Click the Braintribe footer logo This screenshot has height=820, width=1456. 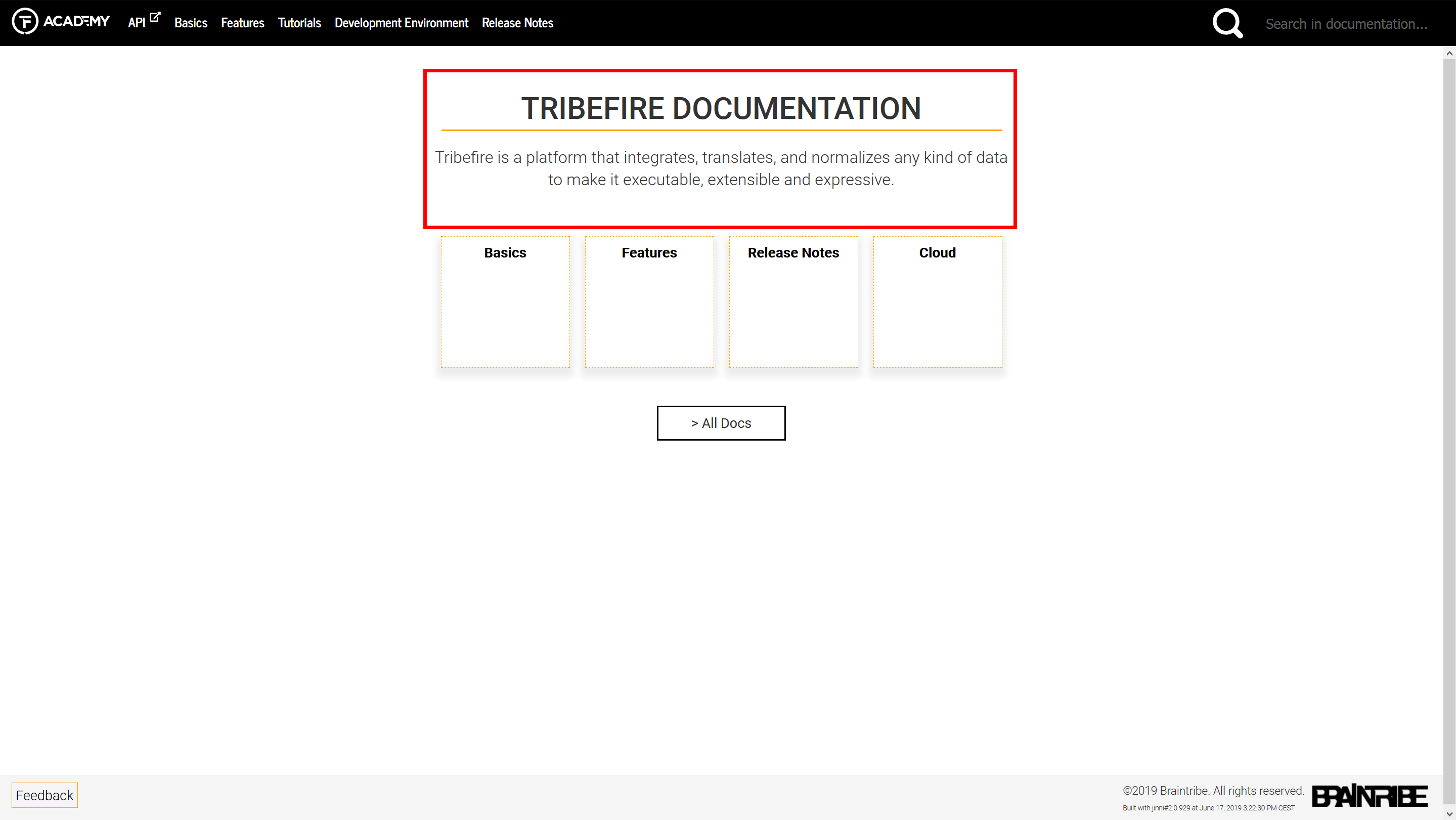pyautogui.click(x=1369, y=796)
